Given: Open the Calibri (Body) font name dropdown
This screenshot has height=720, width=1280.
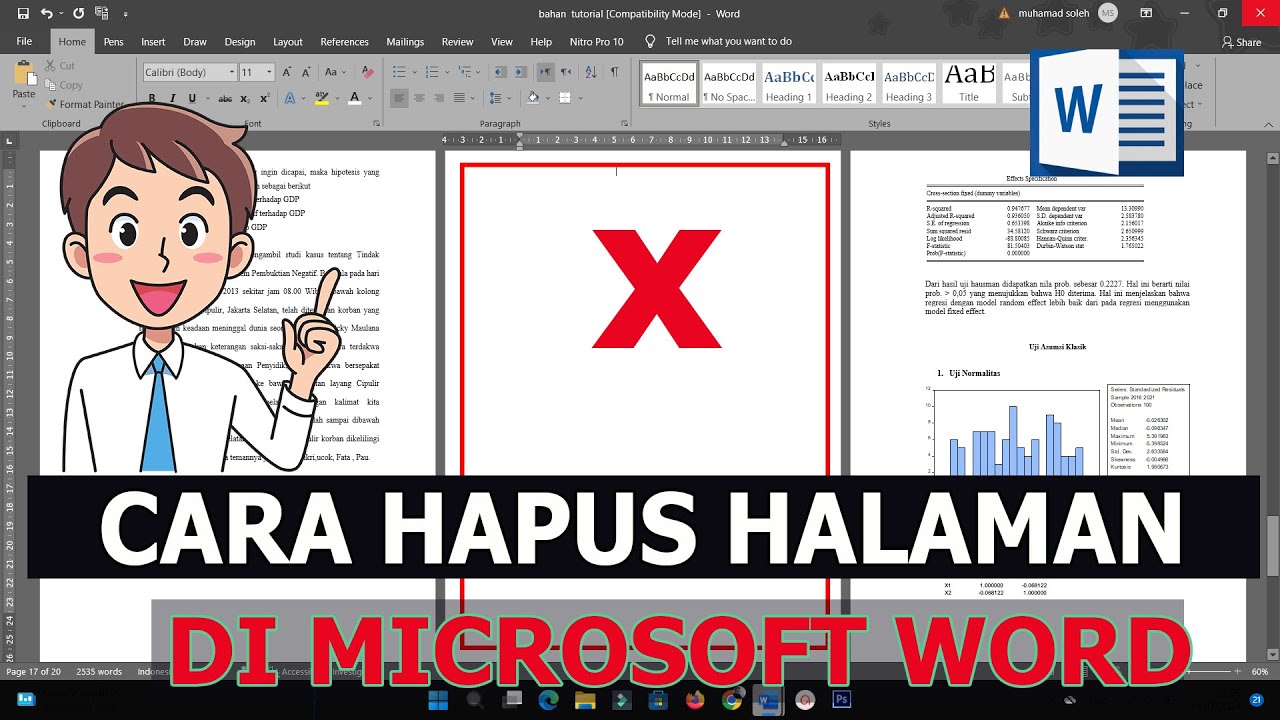Looking at the screenshot, I should [232, 72].
